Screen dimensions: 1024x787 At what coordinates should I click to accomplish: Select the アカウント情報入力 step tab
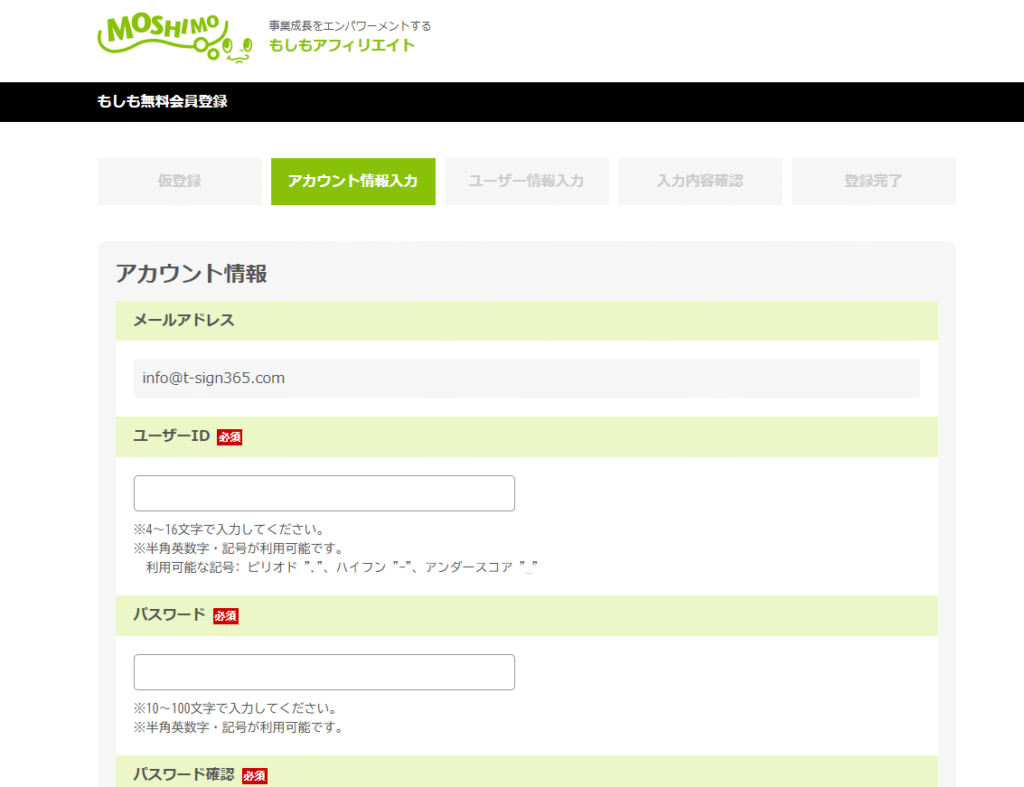click(x=353, y=181)
